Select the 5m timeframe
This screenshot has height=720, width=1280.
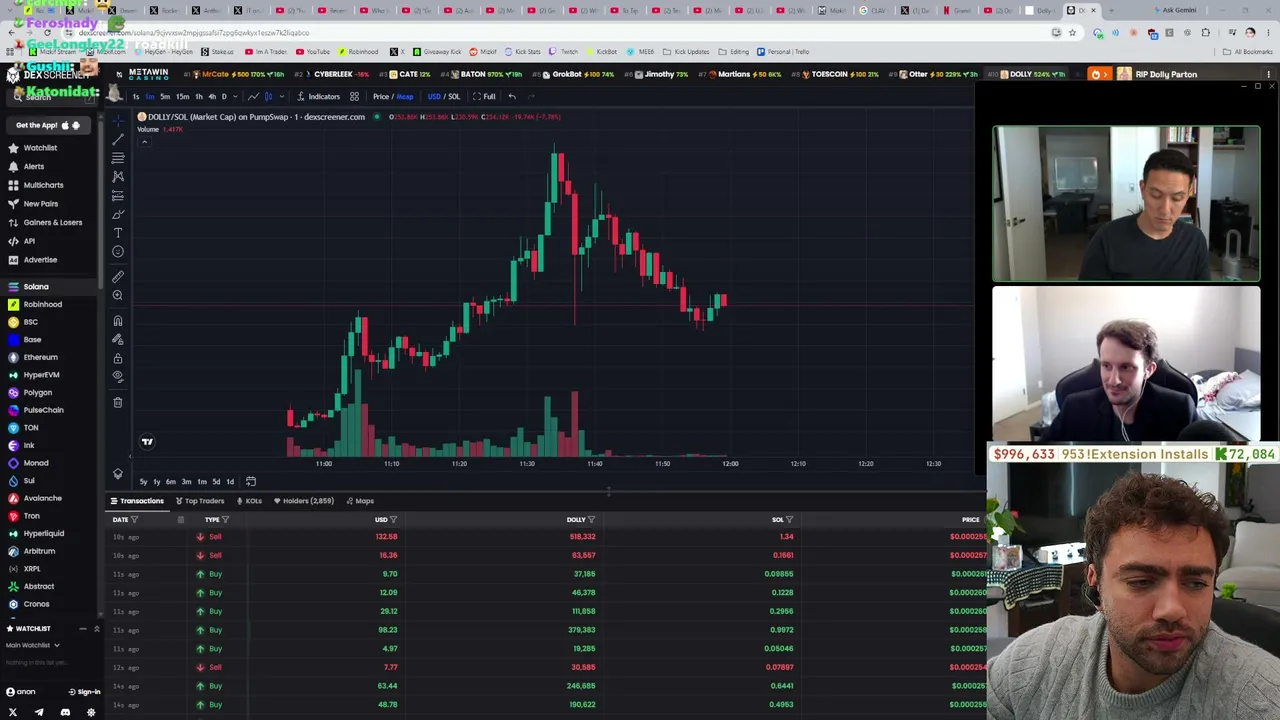coord(165,97)
